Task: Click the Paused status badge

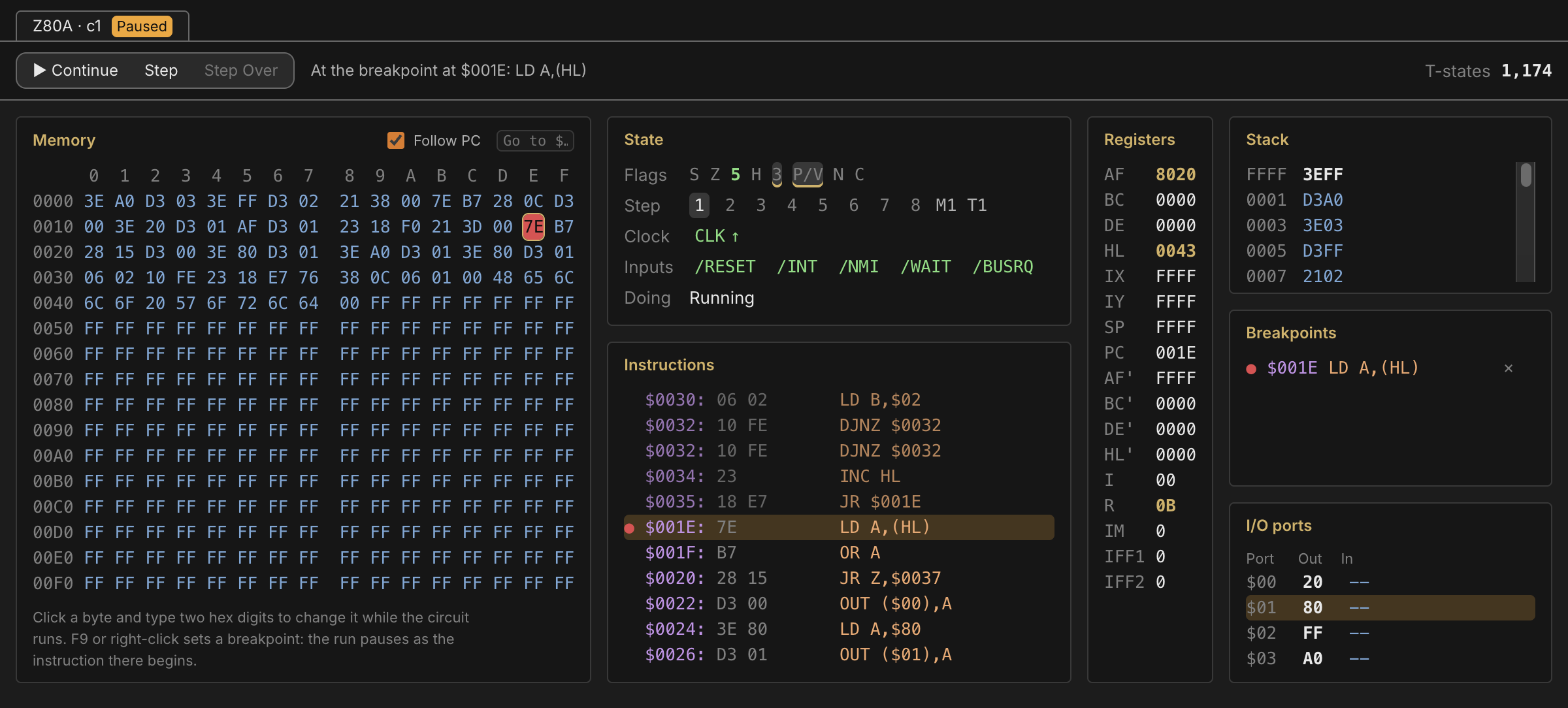Action: point(142,26)
